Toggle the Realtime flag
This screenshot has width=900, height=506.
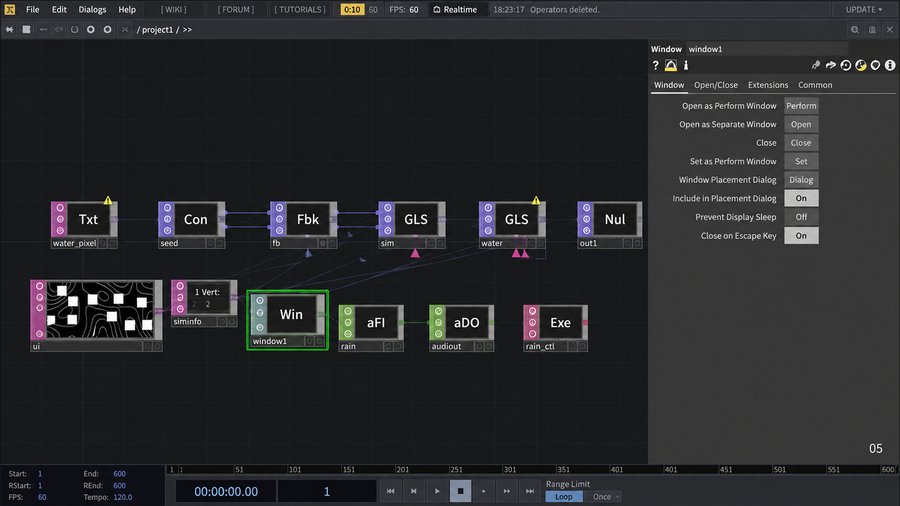point(455,9)
